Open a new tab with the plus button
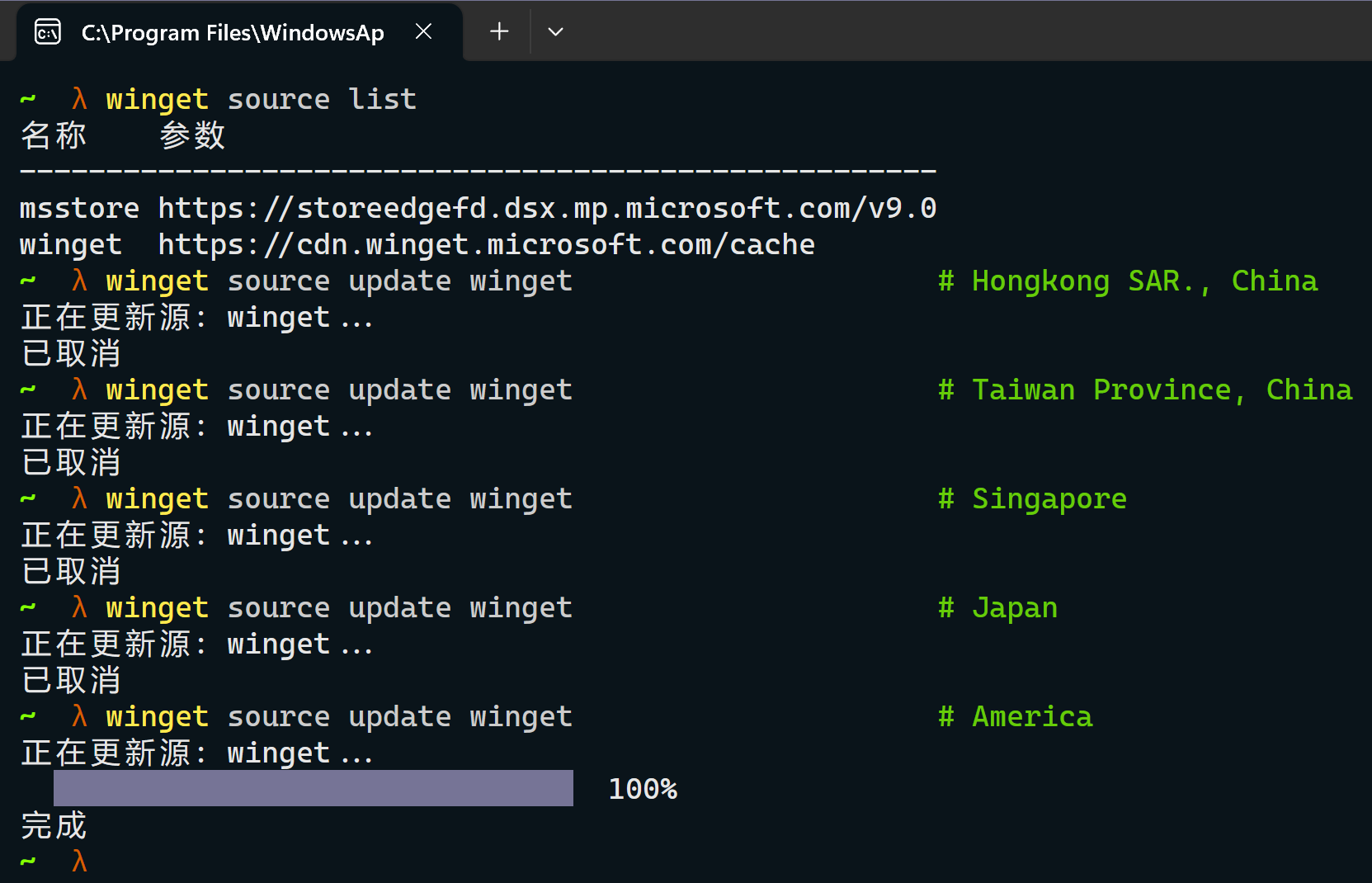 499,31
